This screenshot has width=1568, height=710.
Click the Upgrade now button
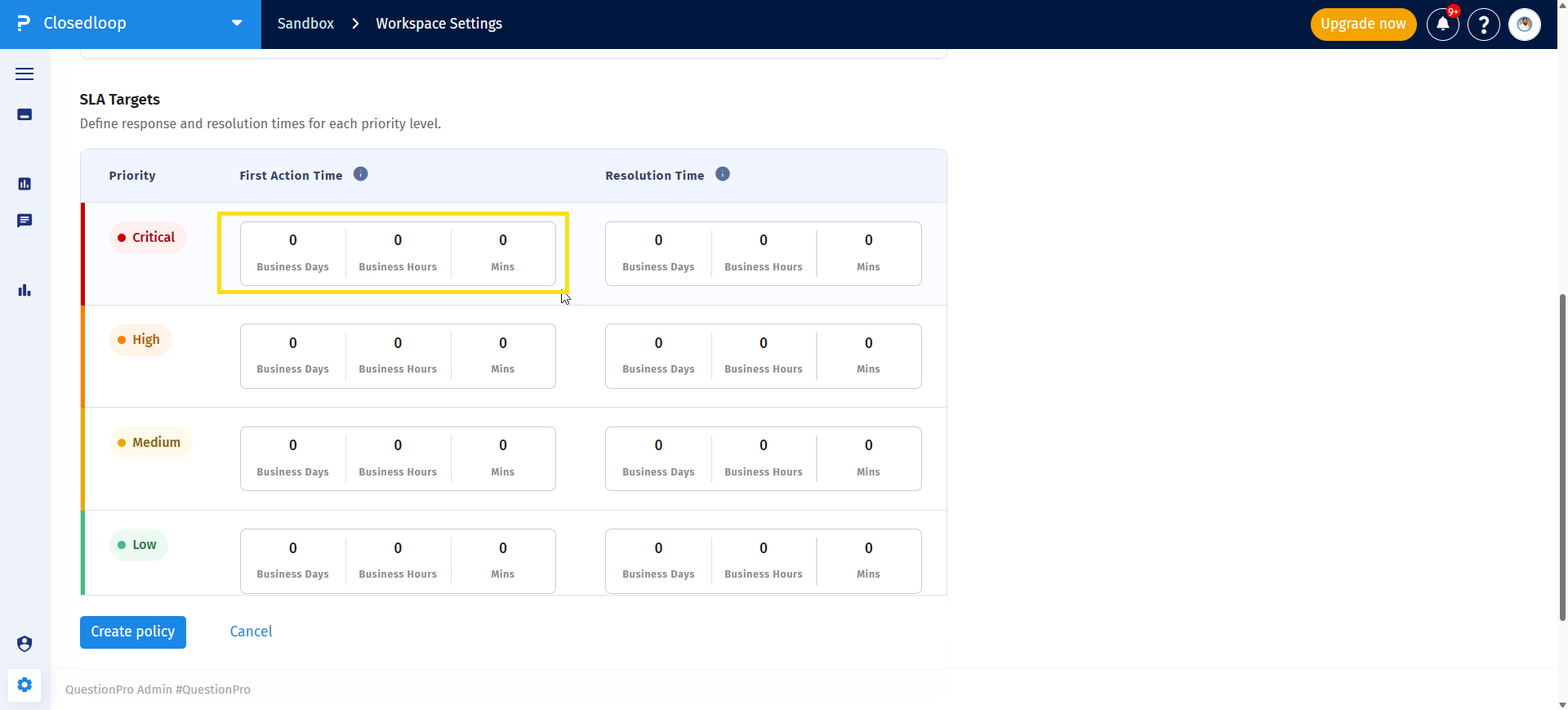(x=1363, y=25)
